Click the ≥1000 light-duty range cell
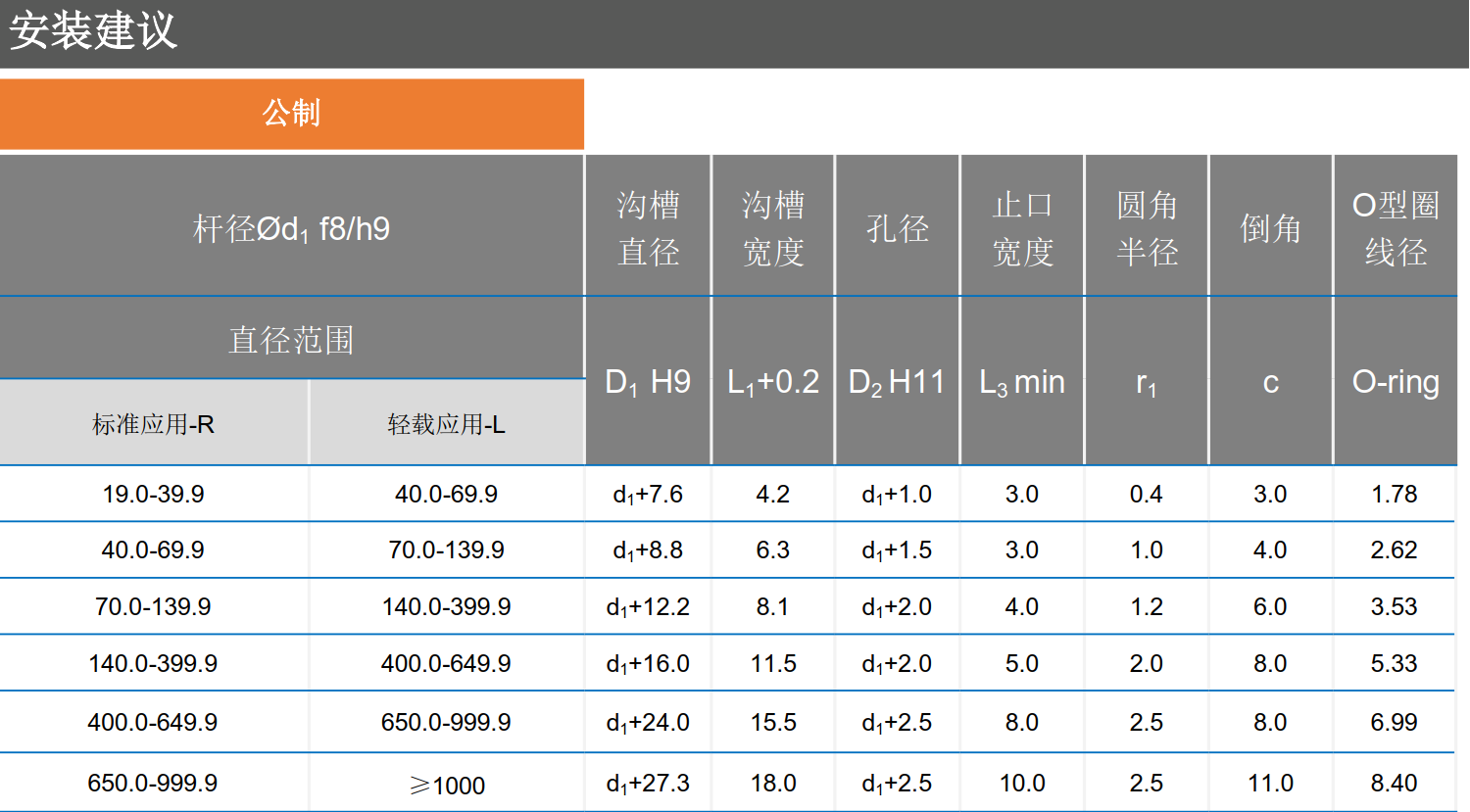Viewport: 1470px width, 812px height. (447, 786)
